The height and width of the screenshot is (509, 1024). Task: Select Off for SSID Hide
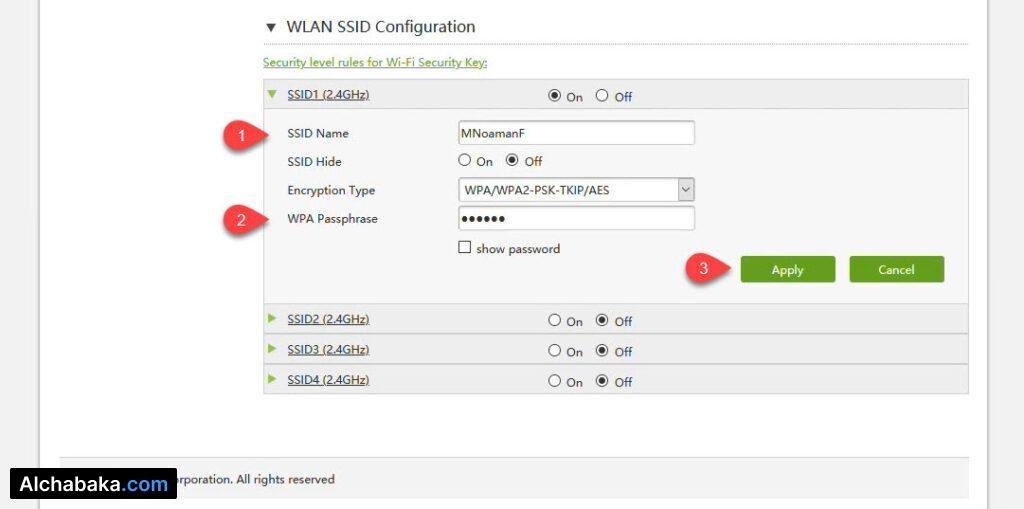(512, 160)
